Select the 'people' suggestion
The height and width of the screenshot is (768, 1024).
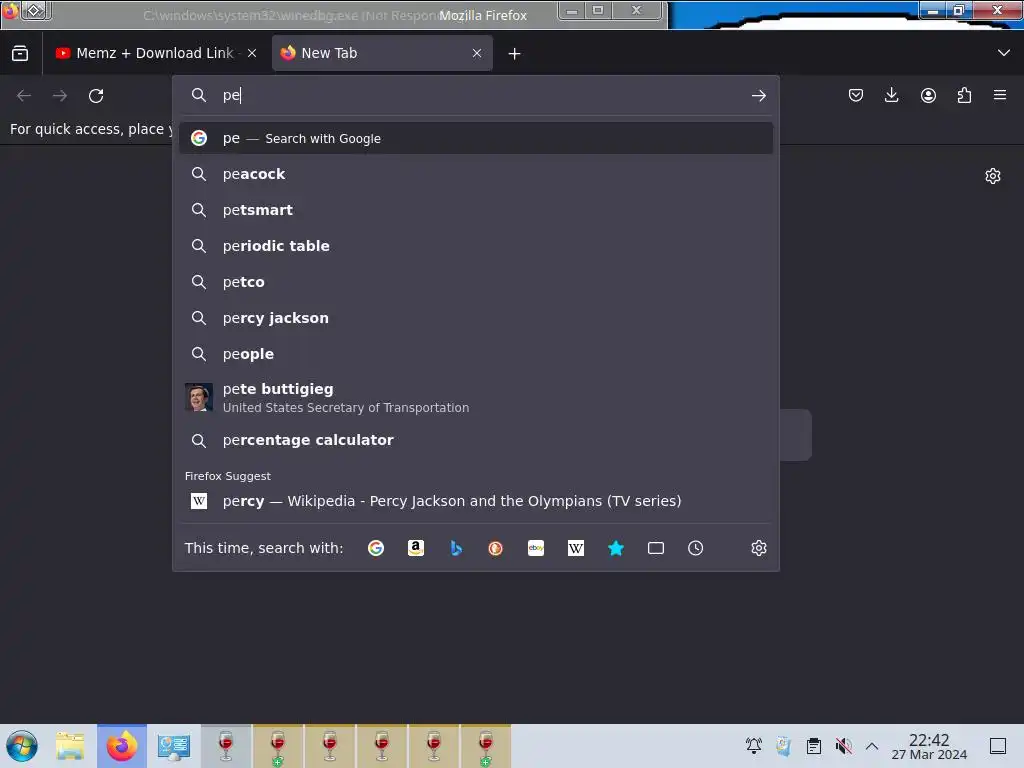[x=476, y=354]
